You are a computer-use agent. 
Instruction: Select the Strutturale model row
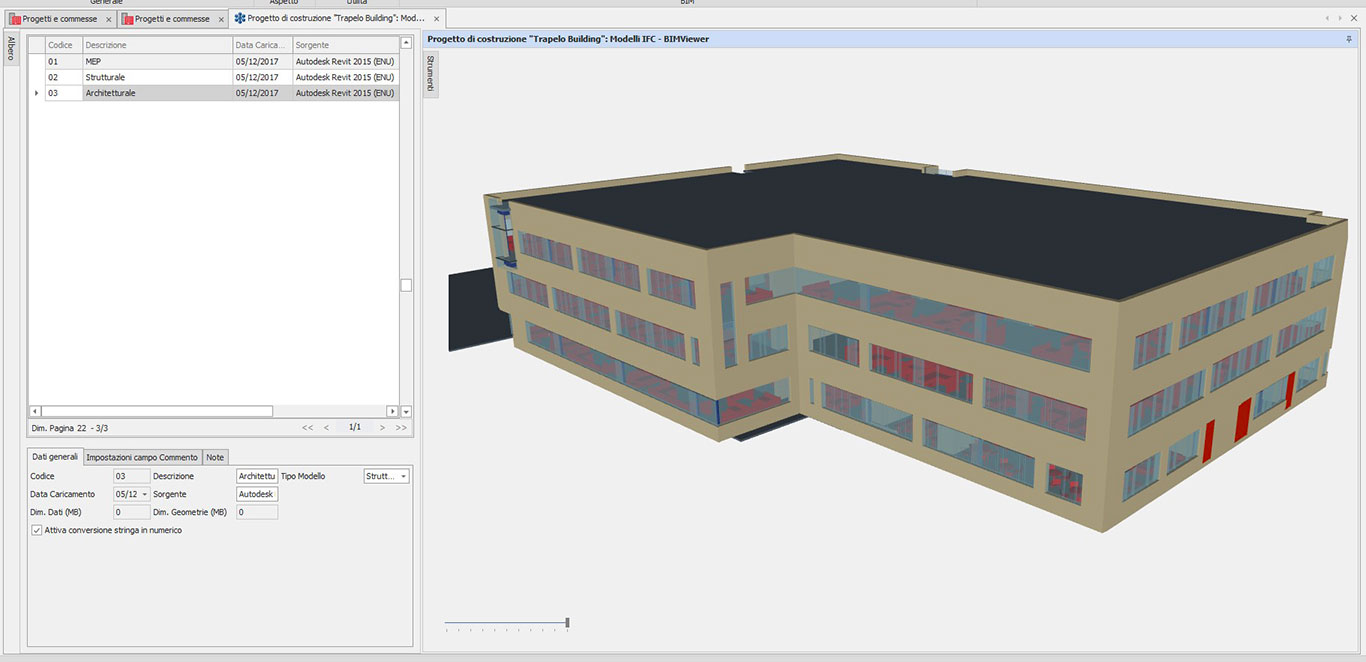pos(213,77)
